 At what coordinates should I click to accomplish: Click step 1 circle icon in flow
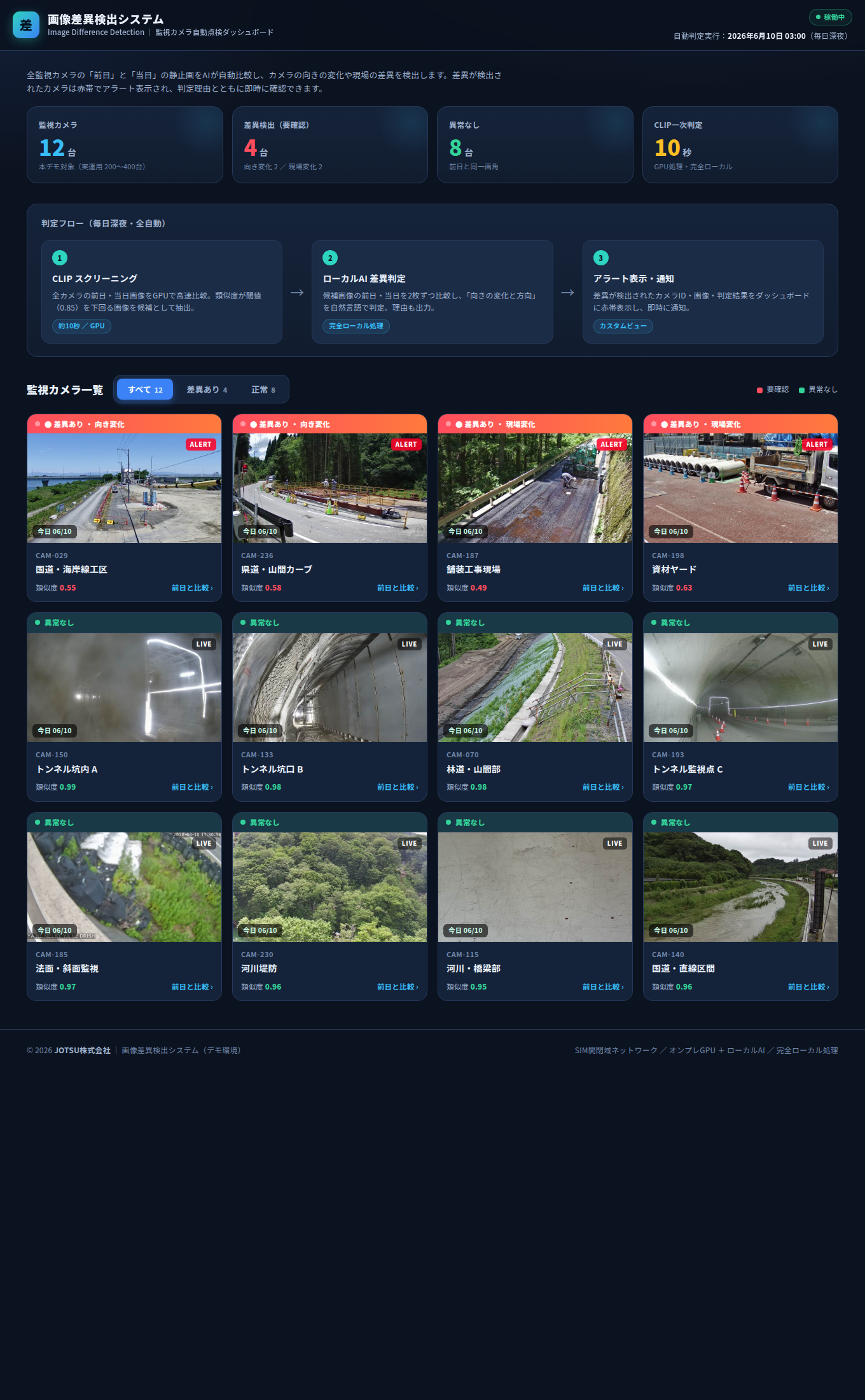click(60, 258)
